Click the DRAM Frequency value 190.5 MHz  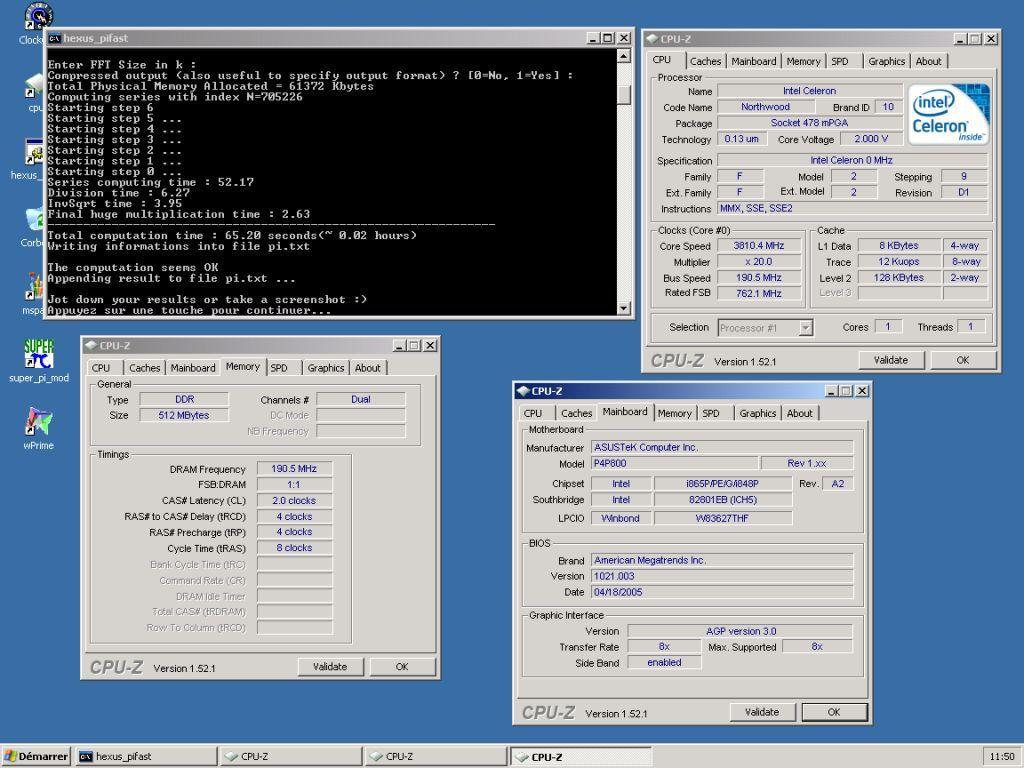coord(294,469)
